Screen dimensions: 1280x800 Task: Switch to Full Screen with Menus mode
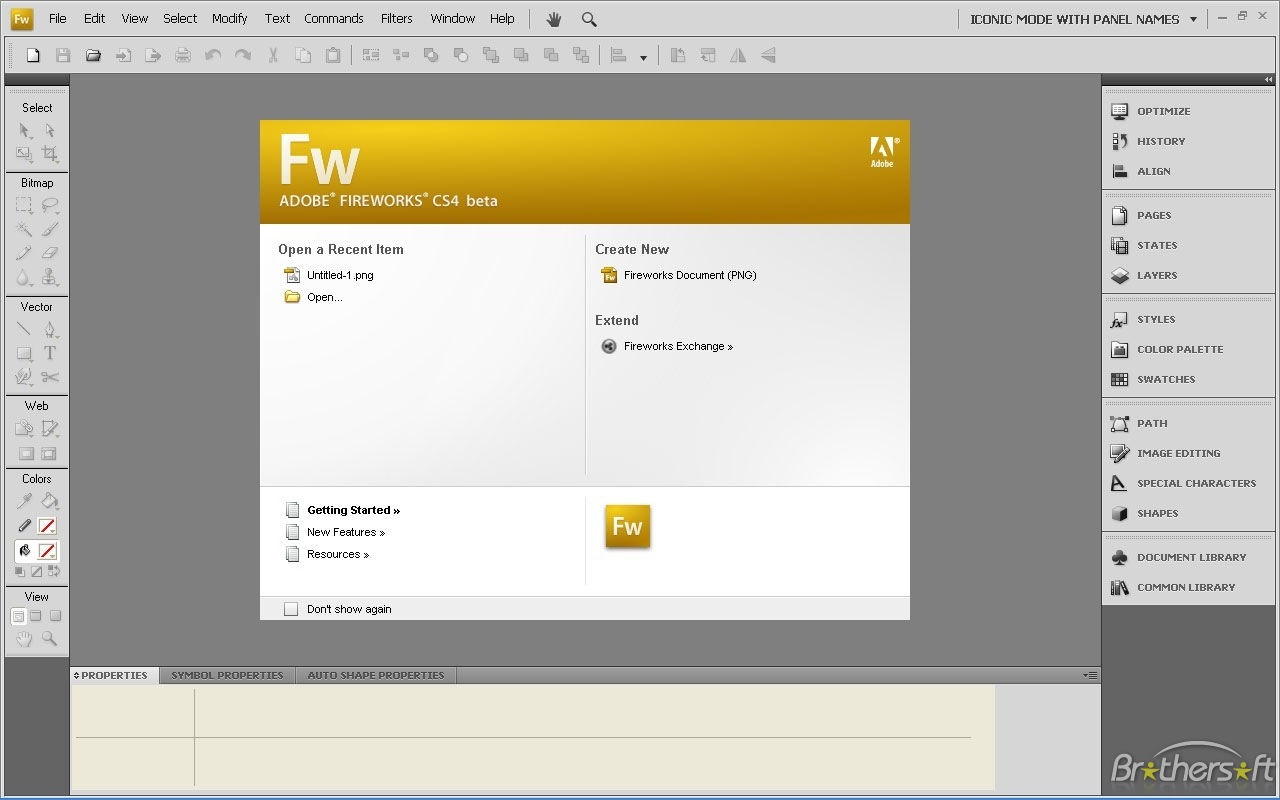36,616
